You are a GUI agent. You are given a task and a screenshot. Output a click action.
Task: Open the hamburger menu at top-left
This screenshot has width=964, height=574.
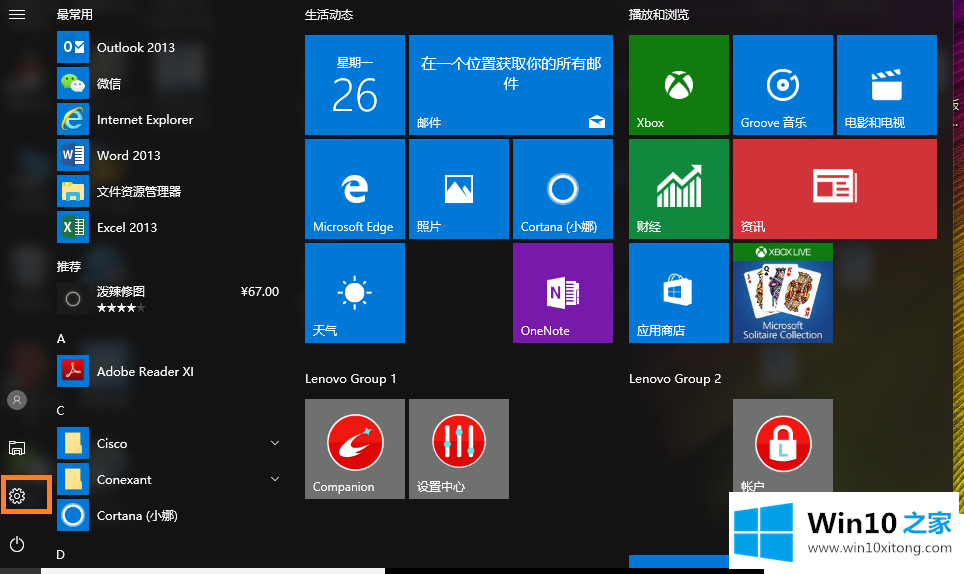click(17, 14)
